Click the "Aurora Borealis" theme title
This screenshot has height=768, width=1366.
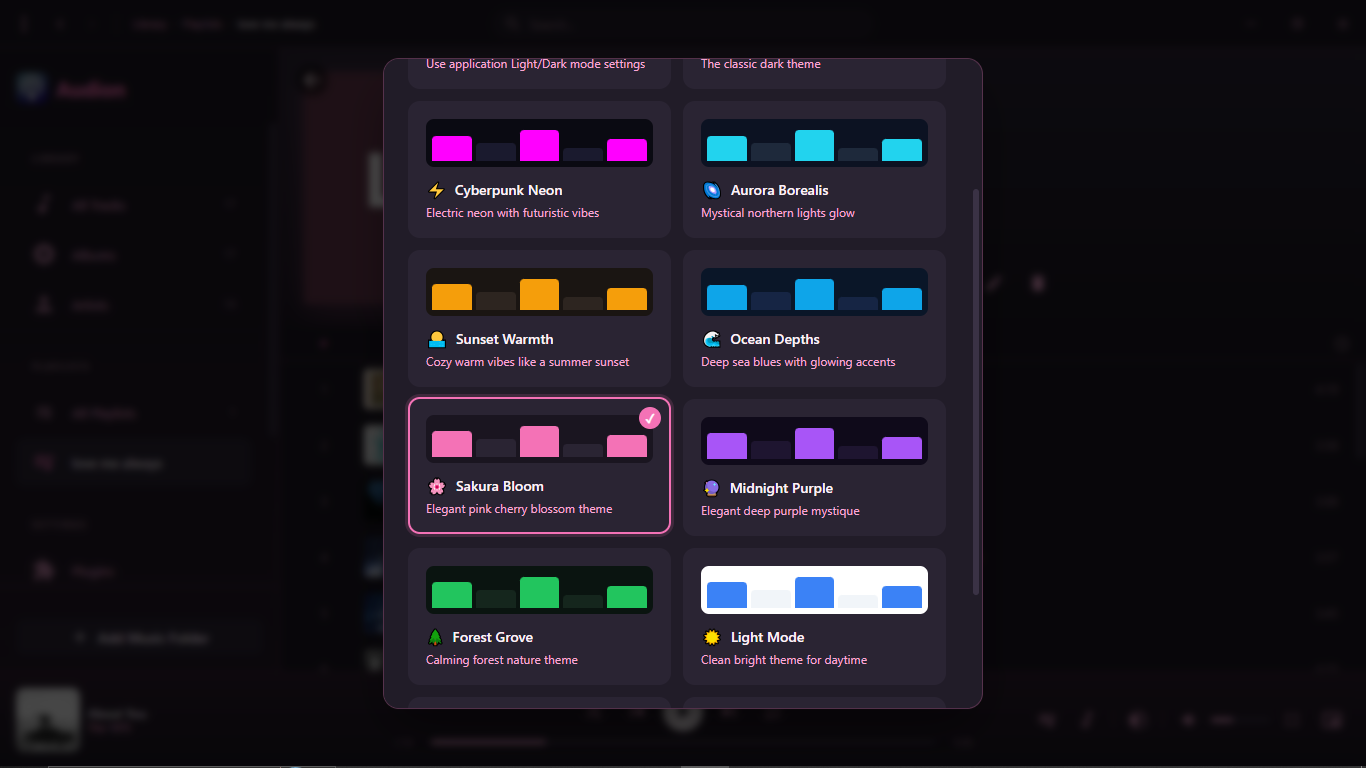(x=779, y=190)
